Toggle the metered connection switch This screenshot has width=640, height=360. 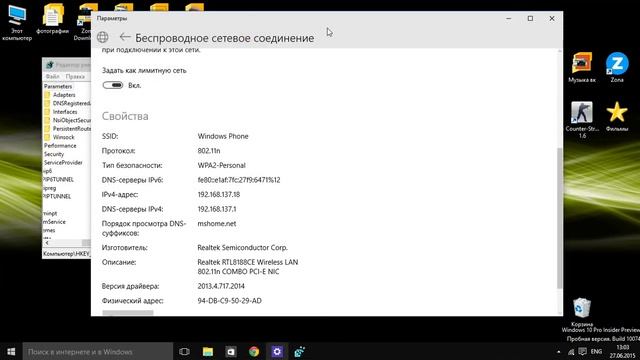click(x=113, y=85)
